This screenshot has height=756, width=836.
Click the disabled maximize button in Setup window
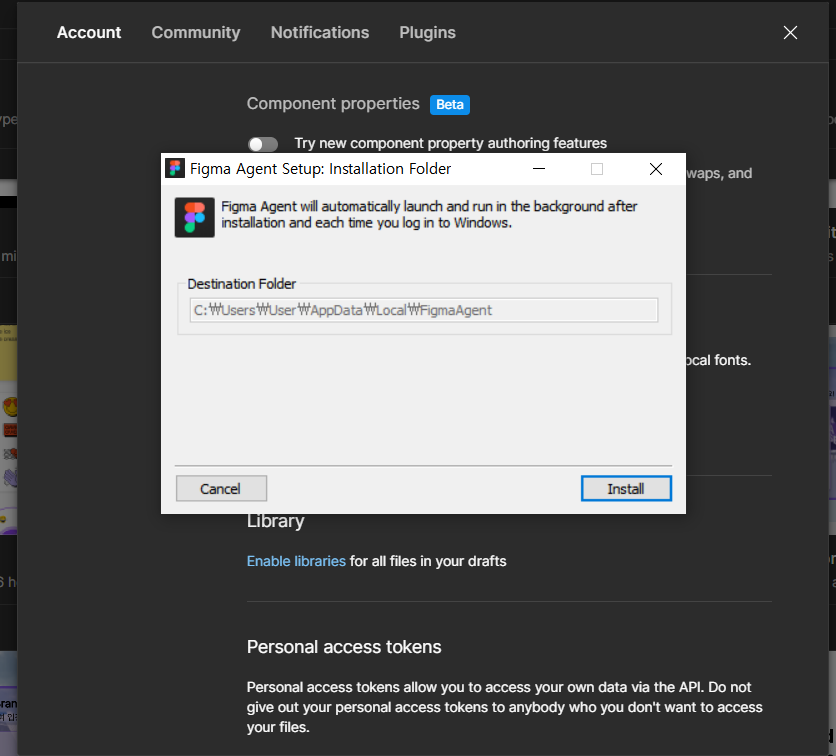coord(597,169)
